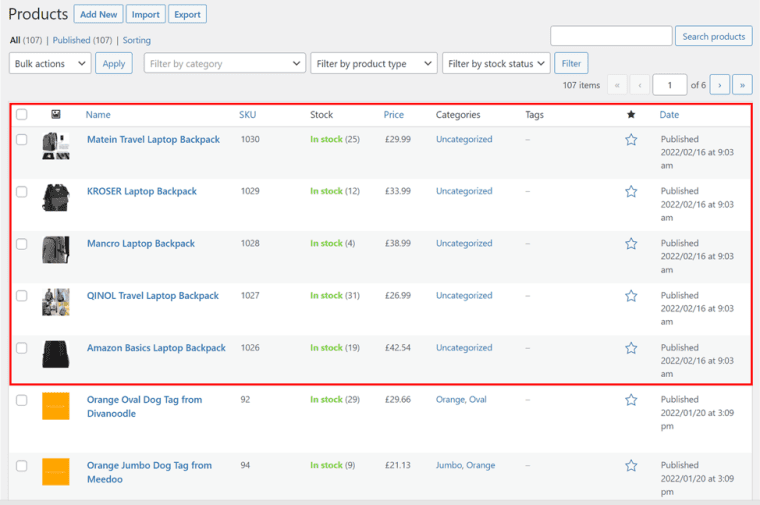Select all products with header checkbox

click(x=21, y=114)
